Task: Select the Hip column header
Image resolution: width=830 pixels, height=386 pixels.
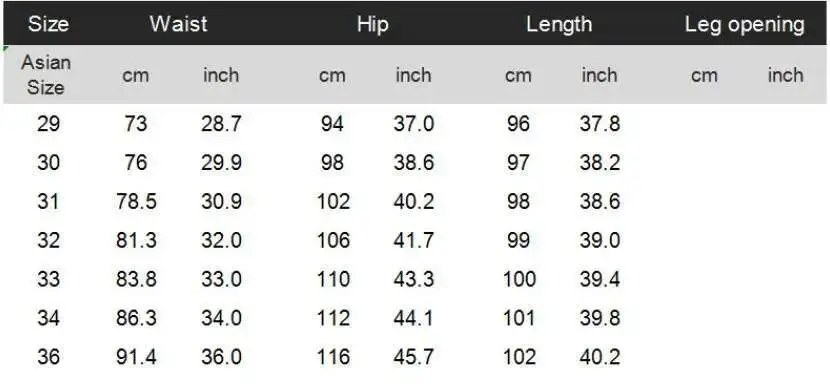Action: tap(373, 24)
